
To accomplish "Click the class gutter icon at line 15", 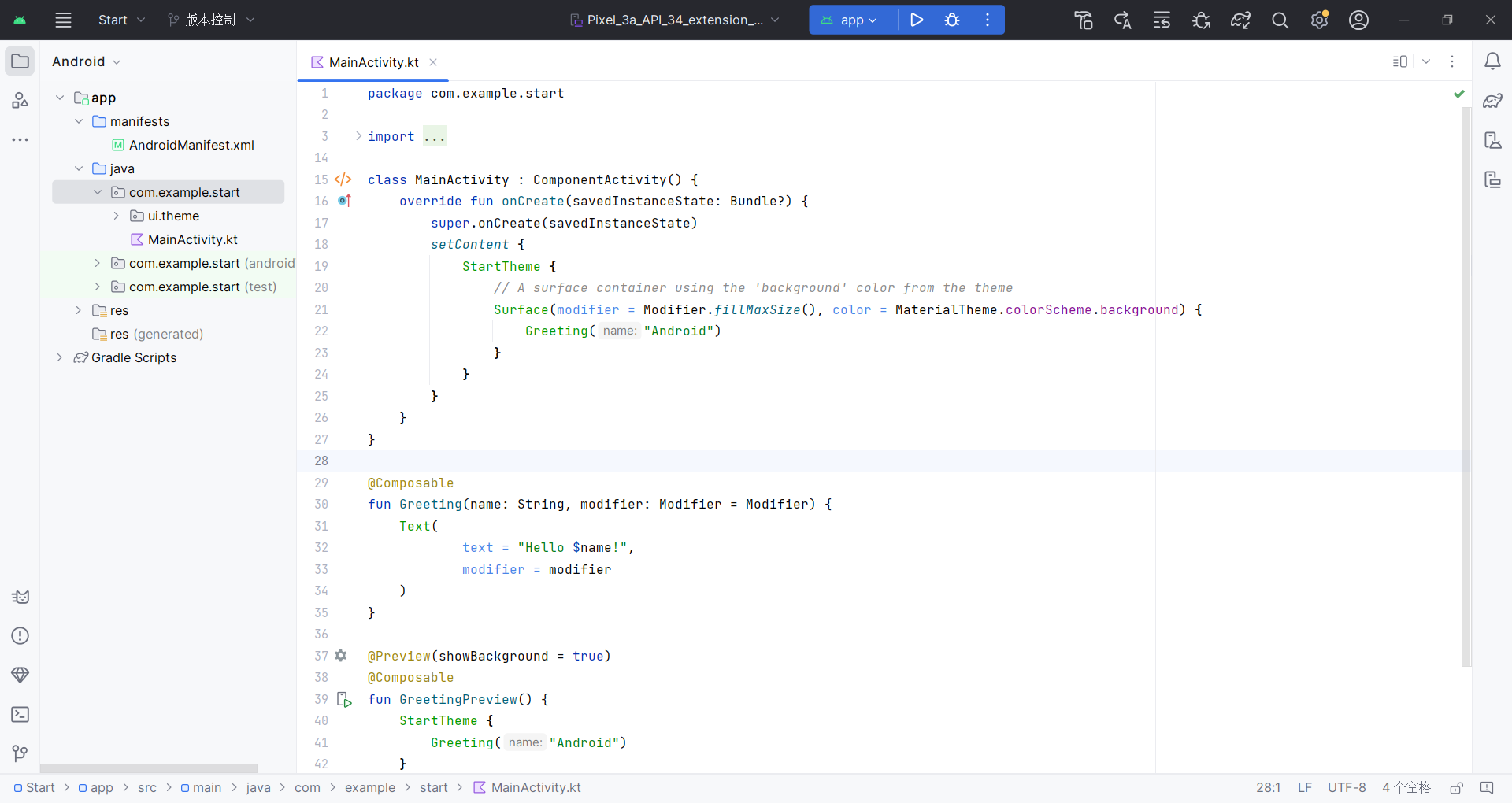I will (343, 179).
